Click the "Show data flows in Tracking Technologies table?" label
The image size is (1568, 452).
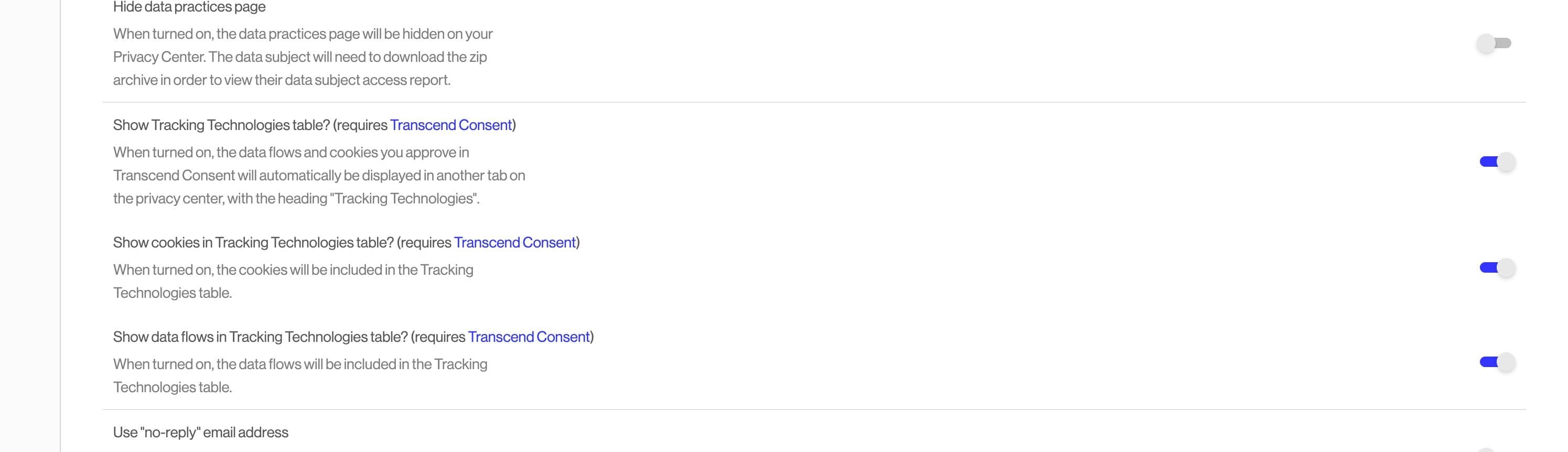(x=260, y=337)
